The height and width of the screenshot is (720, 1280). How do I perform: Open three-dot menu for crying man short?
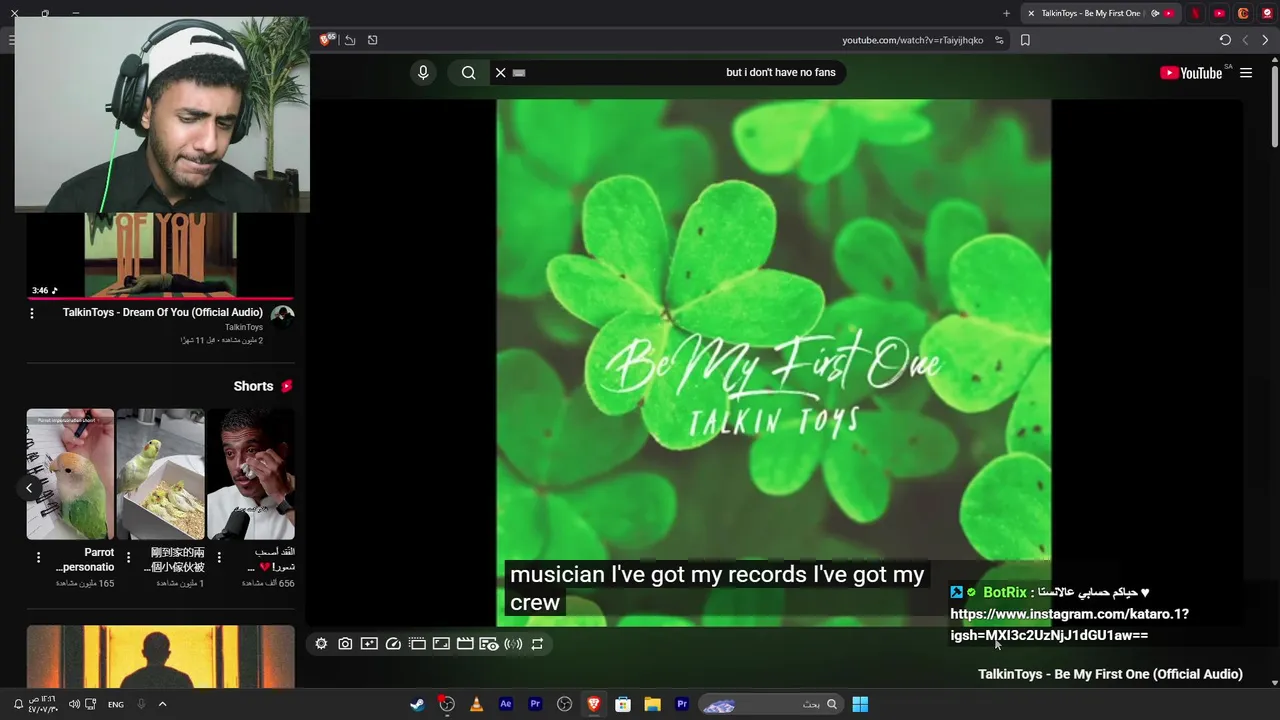(x=219, y=557)
